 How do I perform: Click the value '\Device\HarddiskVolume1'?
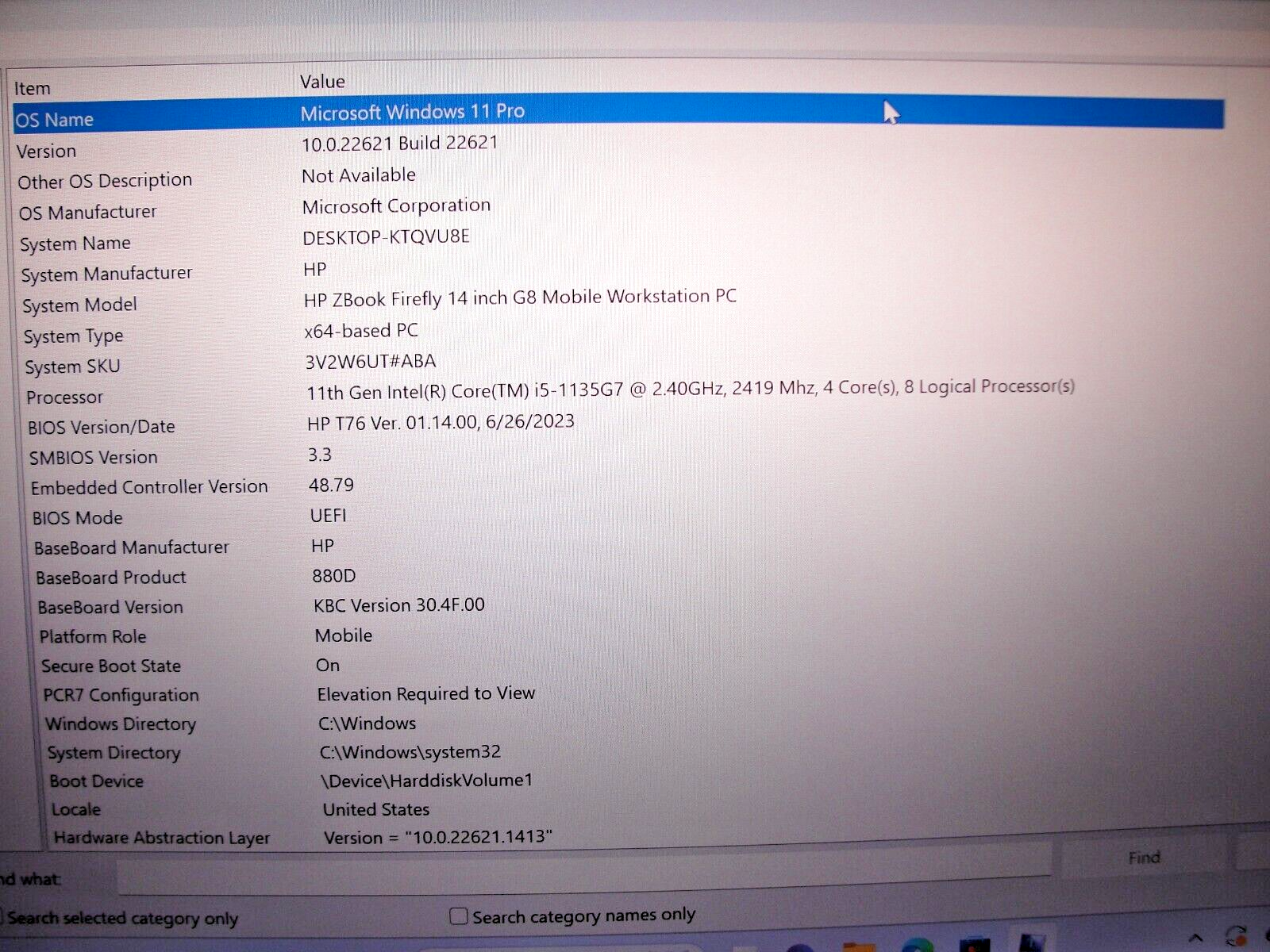tap(427, 781)
